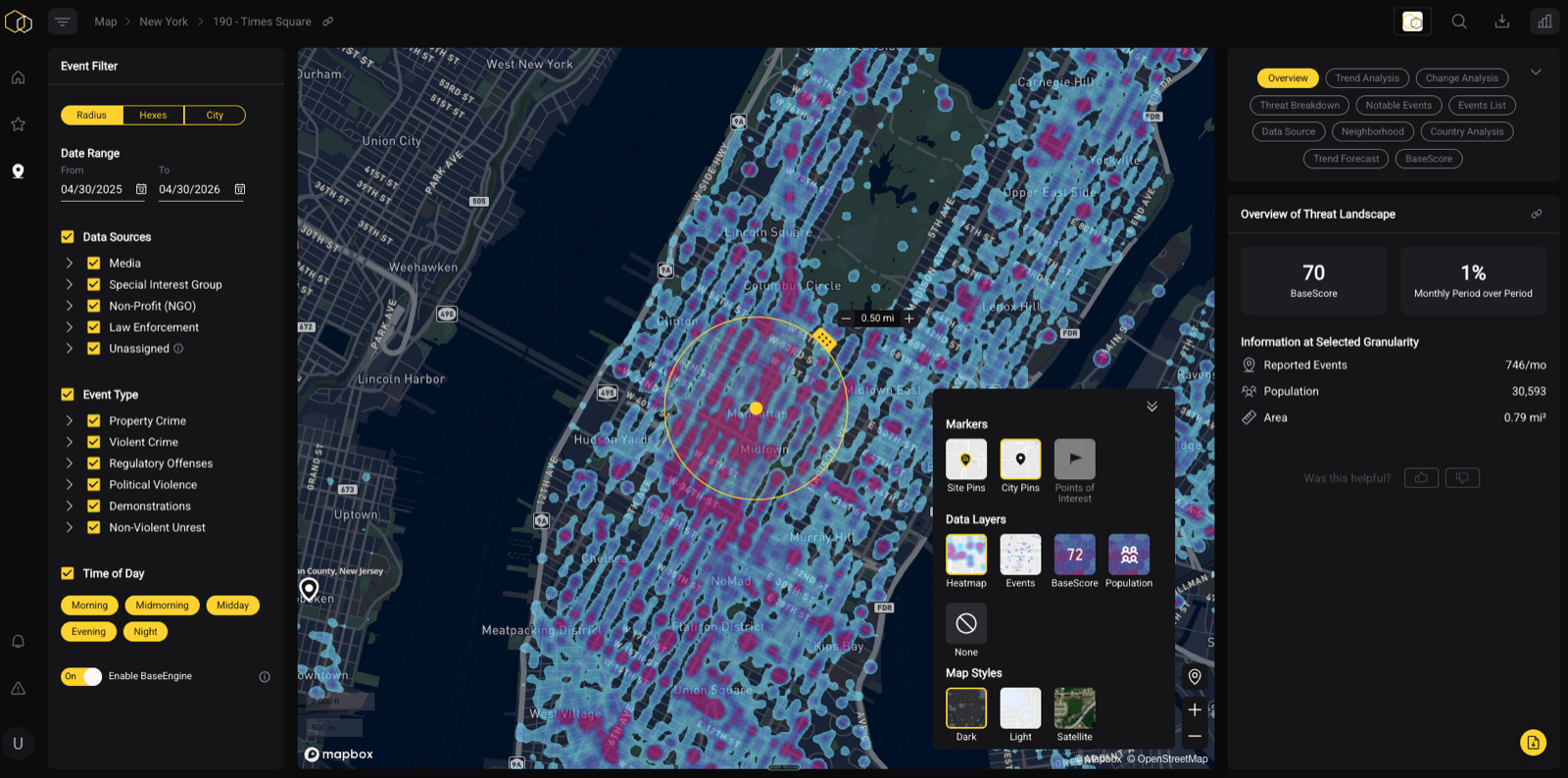Collapse the analysis tabs panel chevron
This screenshot has width=1568, height=778.
[x=1536, y=73]
